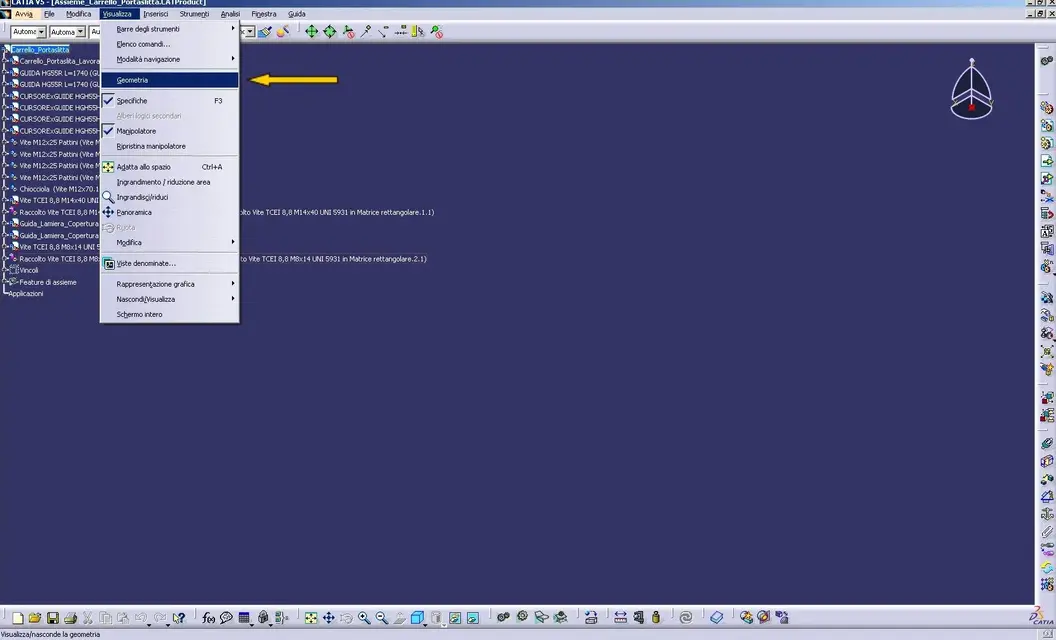Select Vincoli node in tree
The width and height of the screenshot is (1056, 640).
point(29,270)
